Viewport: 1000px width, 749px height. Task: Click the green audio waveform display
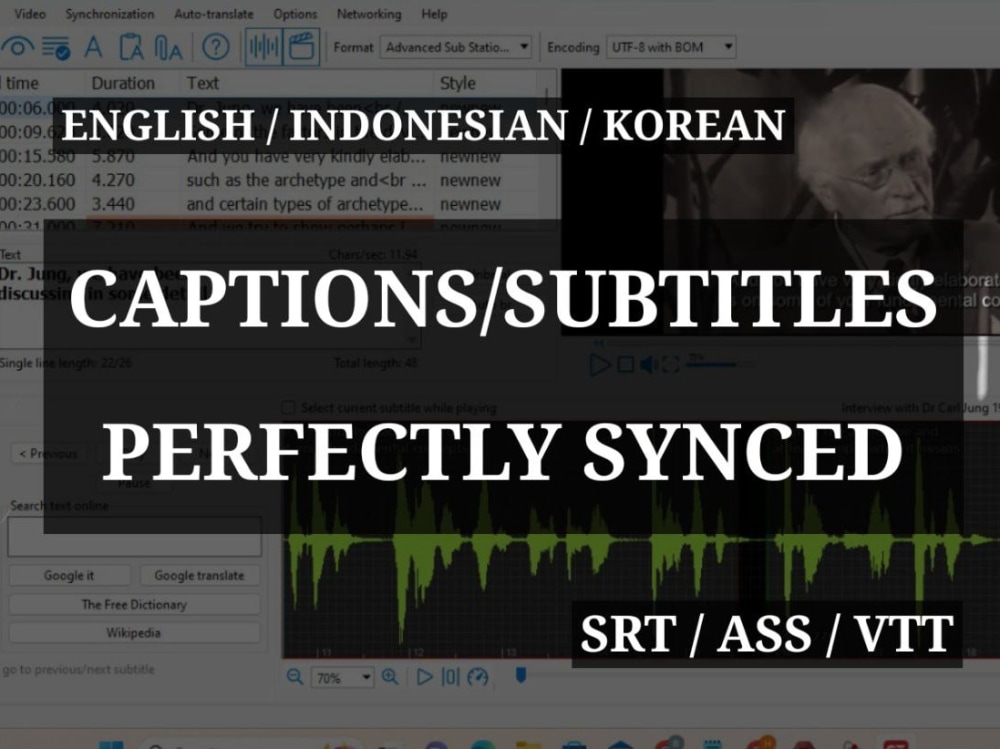click(x=641, y=542)
